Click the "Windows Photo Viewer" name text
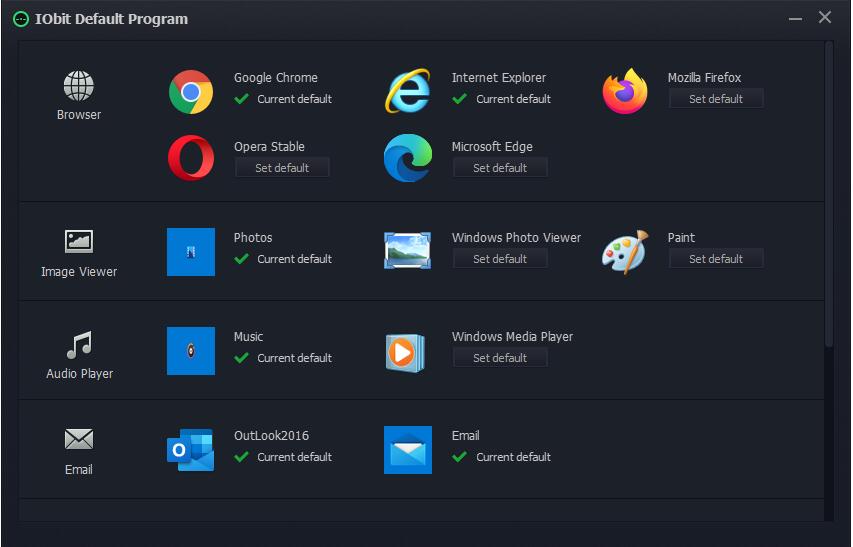Viewport: 853px width, 547px height. (516, 238)
